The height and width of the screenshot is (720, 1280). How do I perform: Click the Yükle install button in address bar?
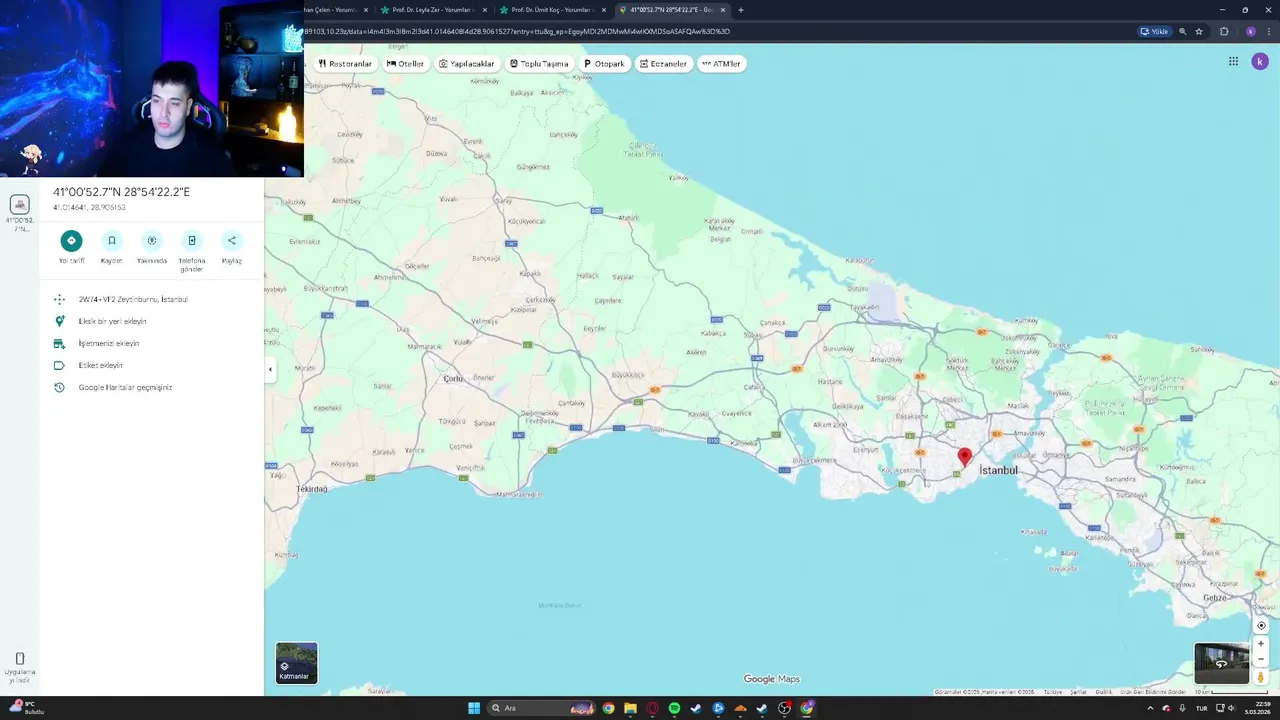[x=1154, y=31]
